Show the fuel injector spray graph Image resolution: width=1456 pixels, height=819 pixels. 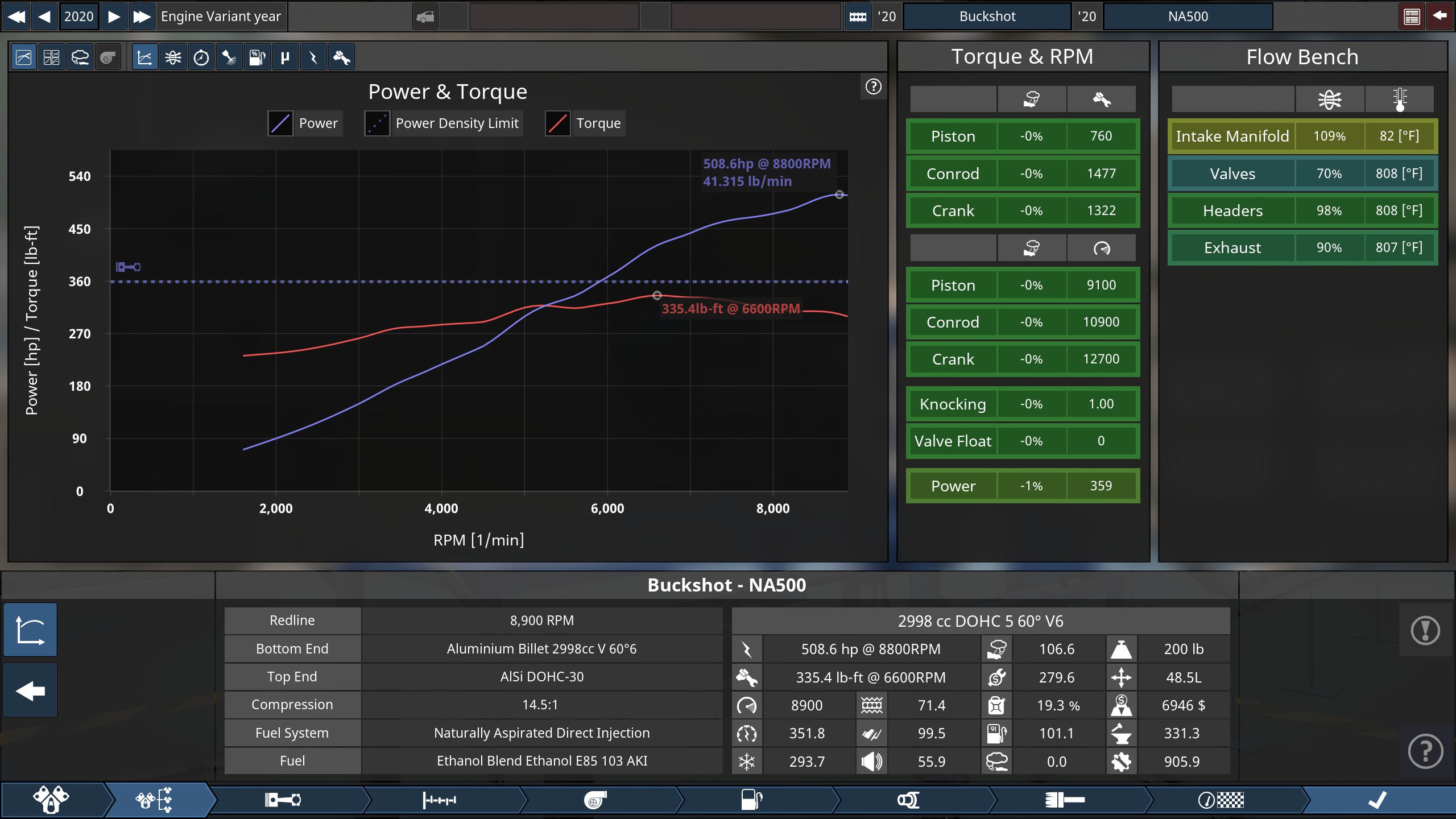[x=229, y=57]
